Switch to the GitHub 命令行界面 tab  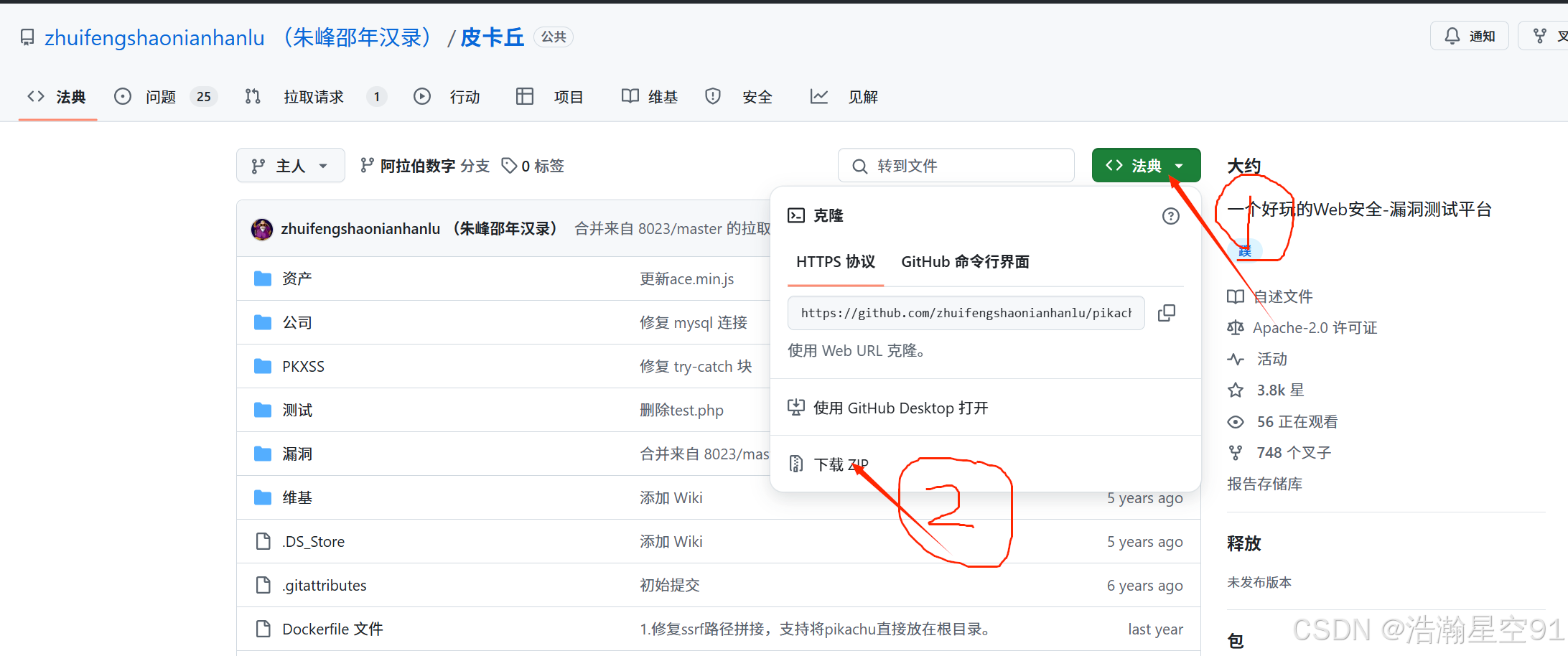[x=965, y=262]
